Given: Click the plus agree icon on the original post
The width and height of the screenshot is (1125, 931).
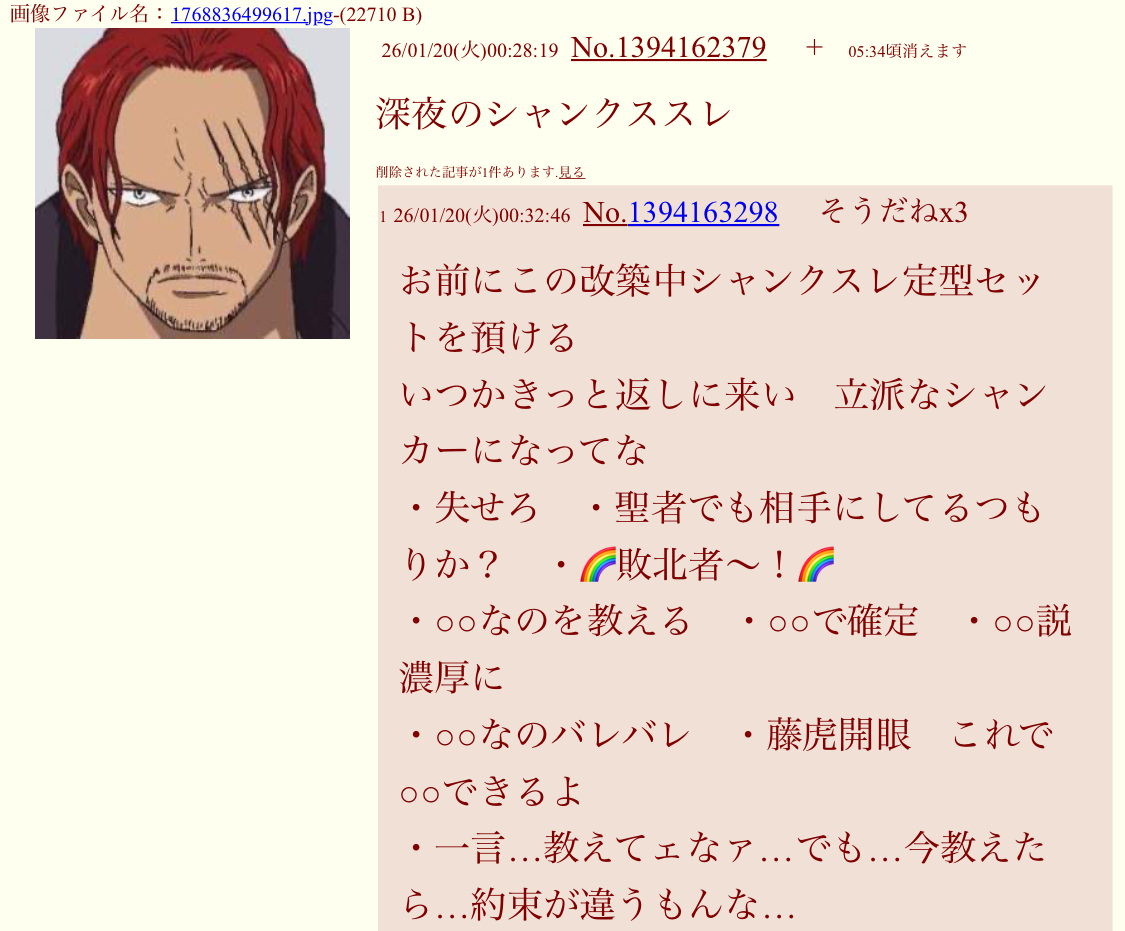Looking at the screenshot, I should pyautogui.click(x=814, y=48).
